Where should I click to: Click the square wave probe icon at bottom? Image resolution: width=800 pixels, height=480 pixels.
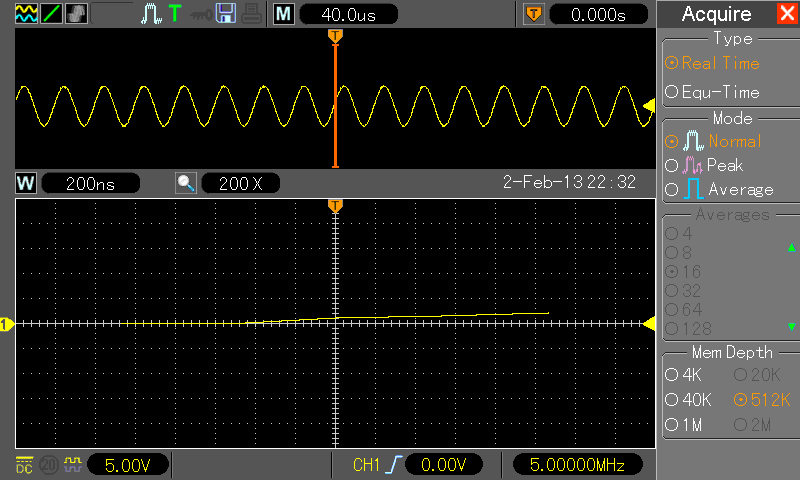[73, 465]
